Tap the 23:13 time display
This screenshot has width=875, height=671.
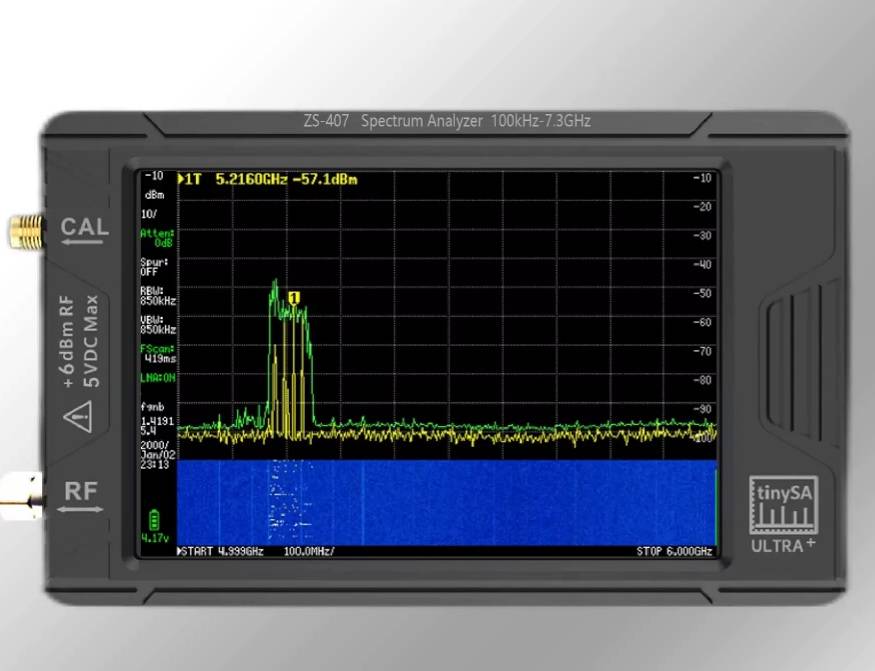coord(155,464)
